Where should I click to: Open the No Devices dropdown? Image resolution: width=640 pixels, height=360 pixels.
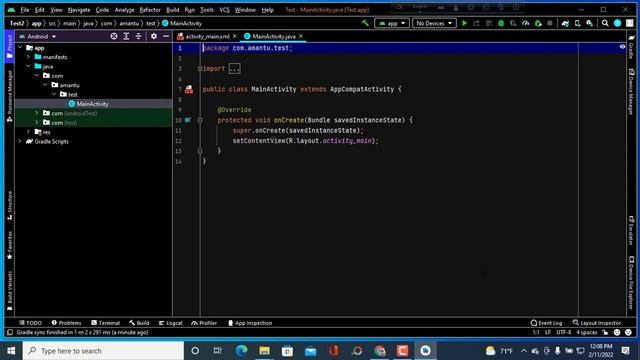point(434,23)
